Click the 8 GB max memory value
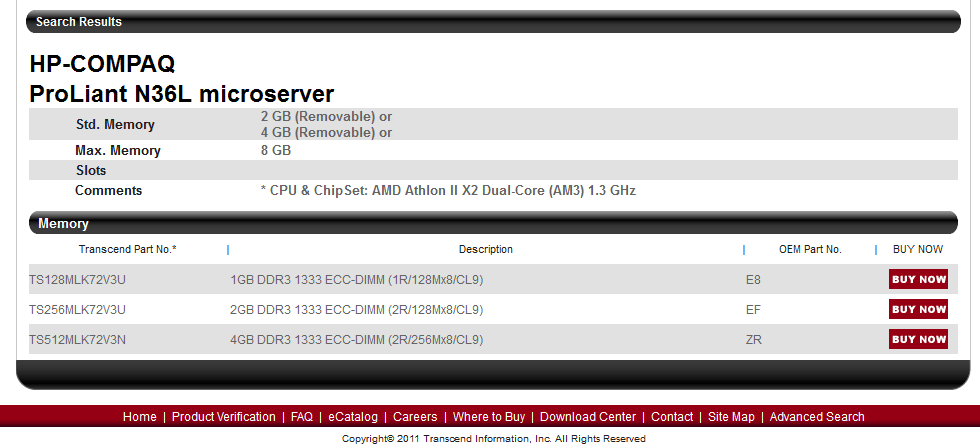 [276, 151]
